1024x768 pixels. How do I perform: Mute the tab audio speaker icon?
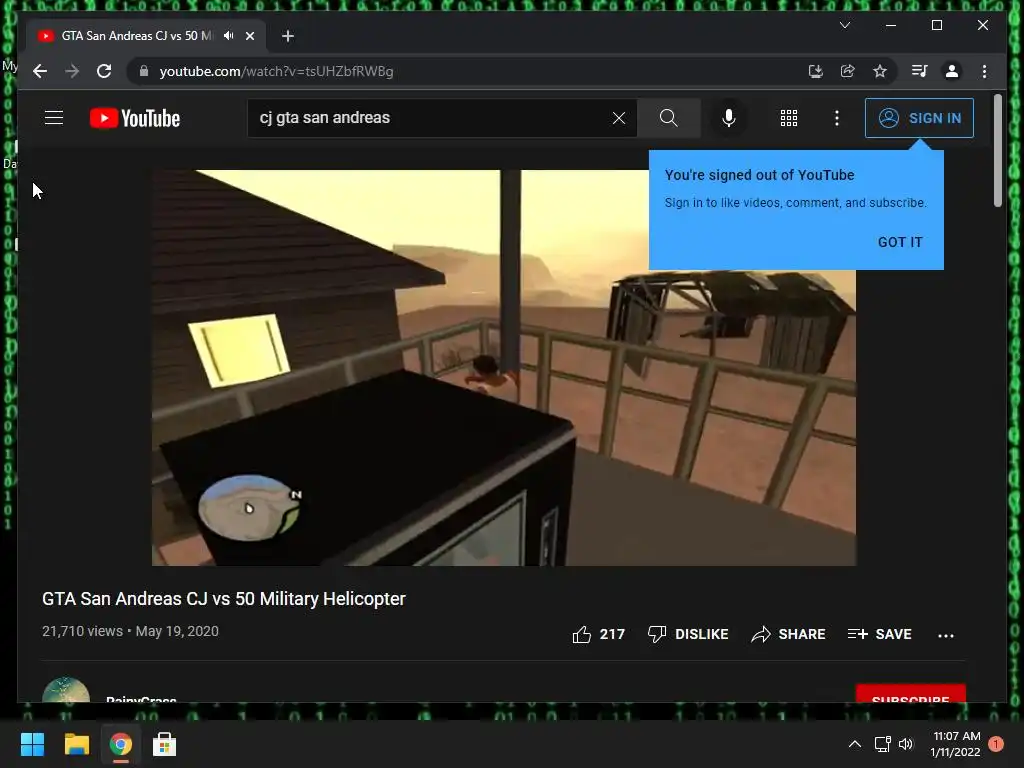point(228,36)
